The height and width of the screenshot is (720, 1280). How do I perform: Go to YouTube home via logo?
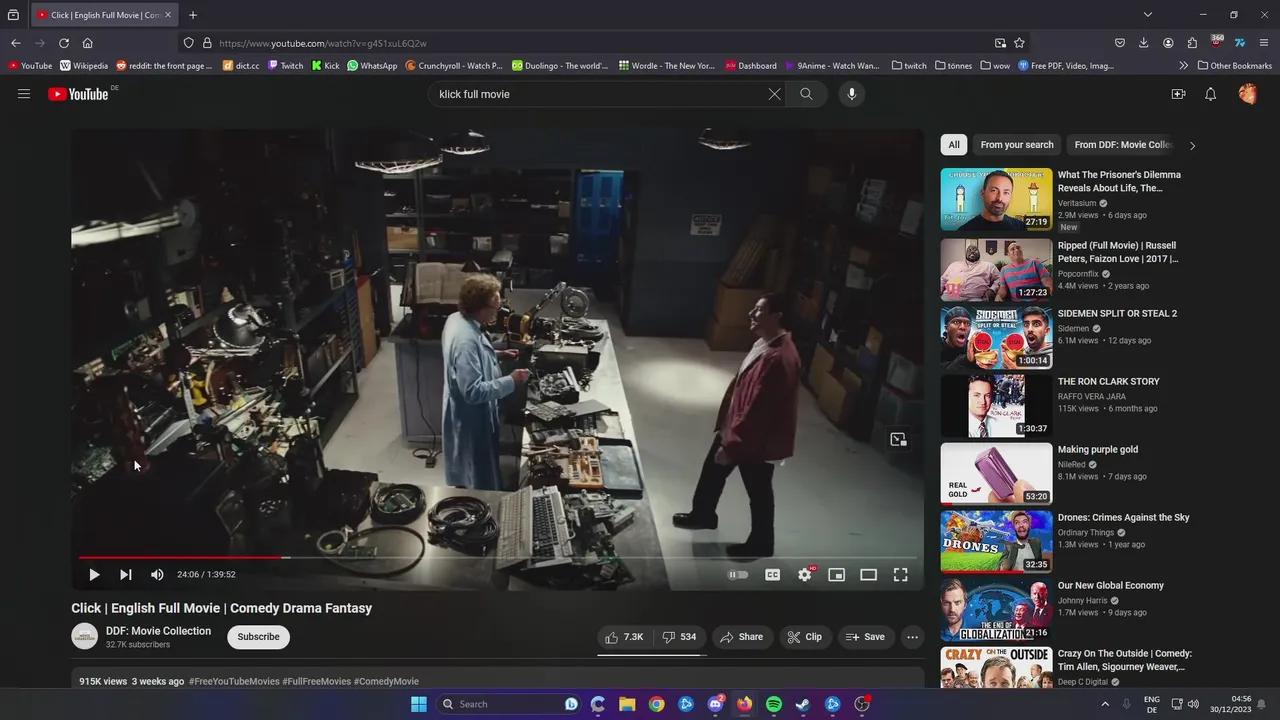[78, 94]
